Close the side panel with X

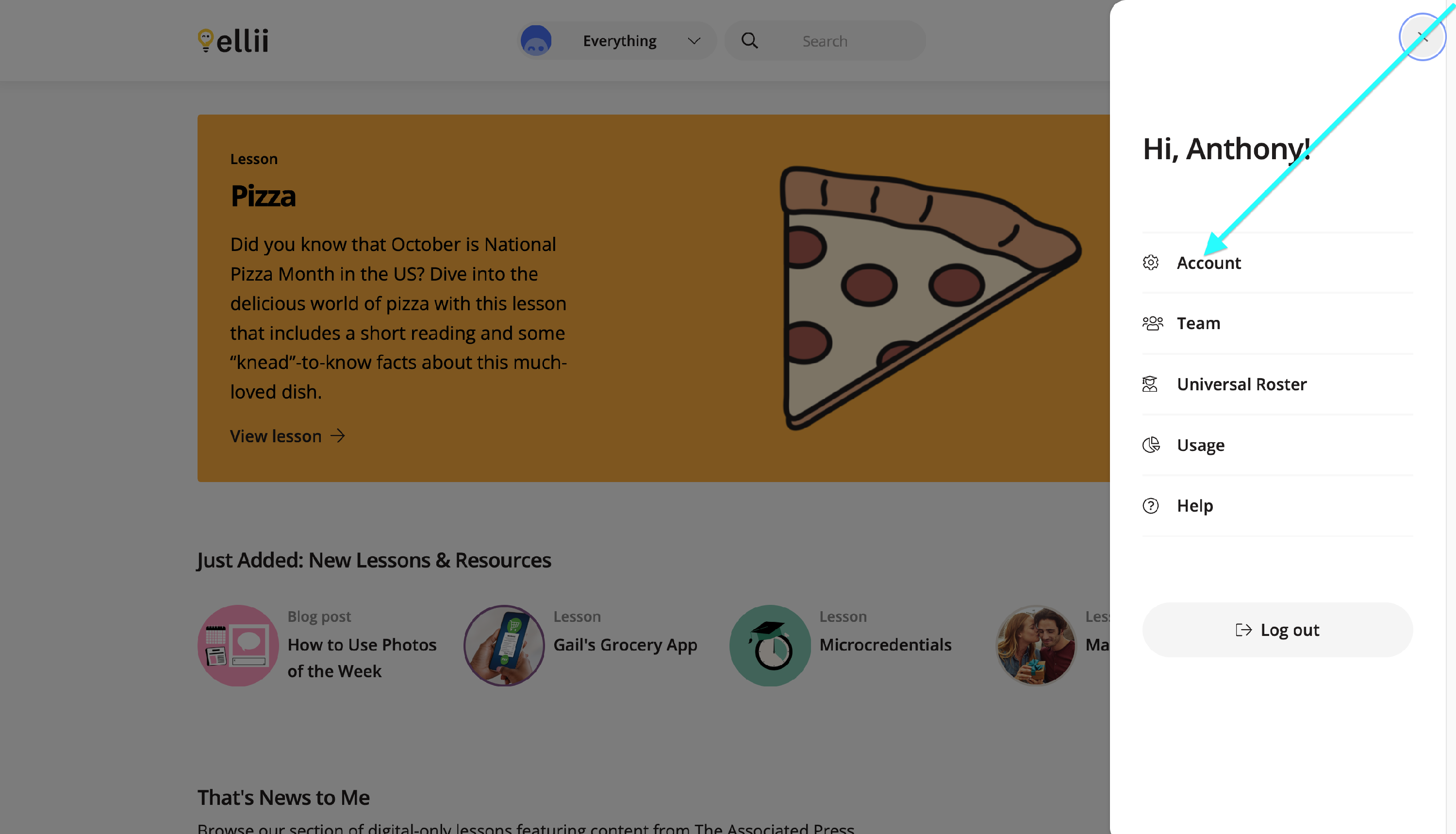click(x=1422, y=37)
